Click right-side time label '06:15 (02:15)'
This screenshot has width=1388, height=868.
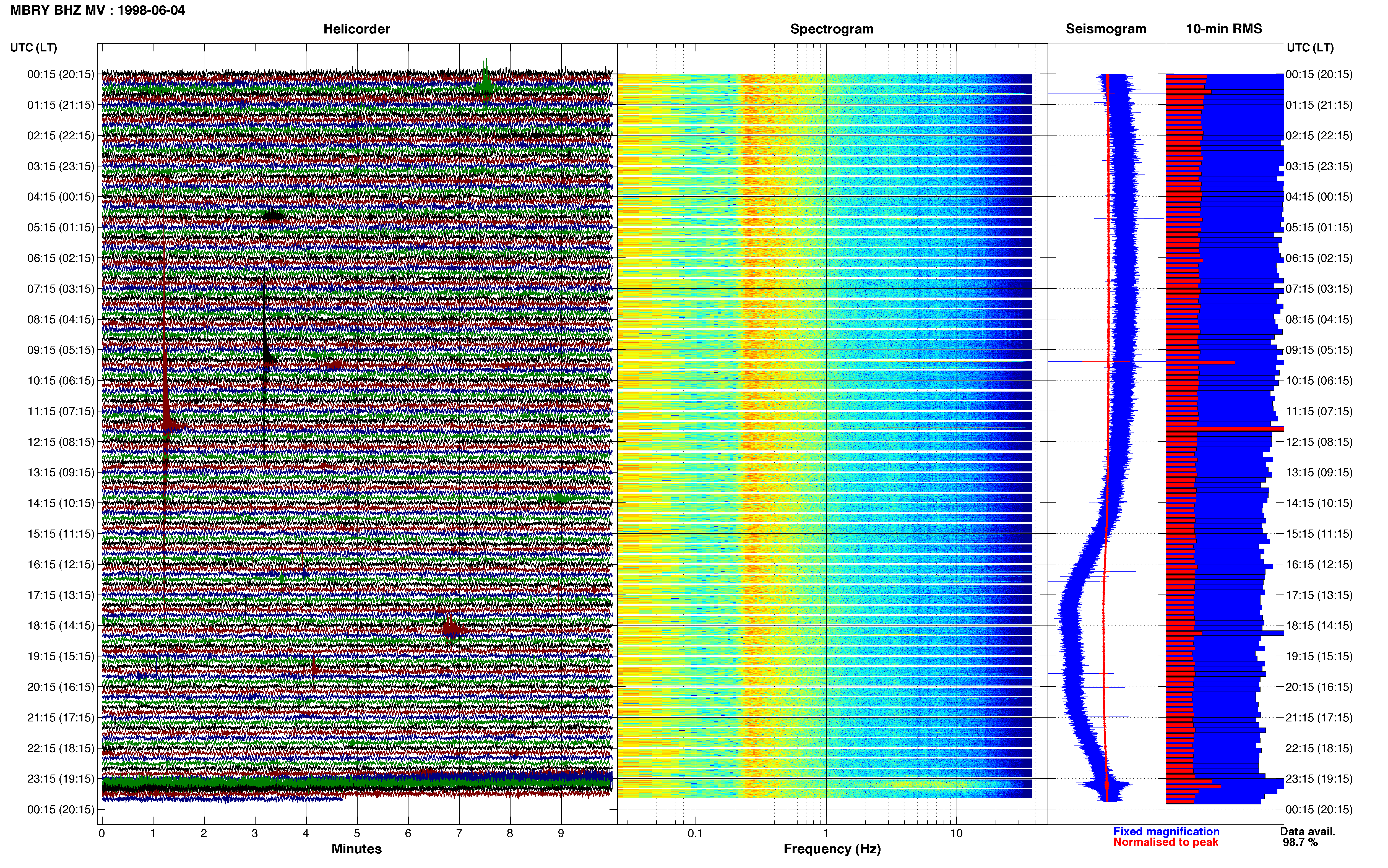[x=1319, y=258]
